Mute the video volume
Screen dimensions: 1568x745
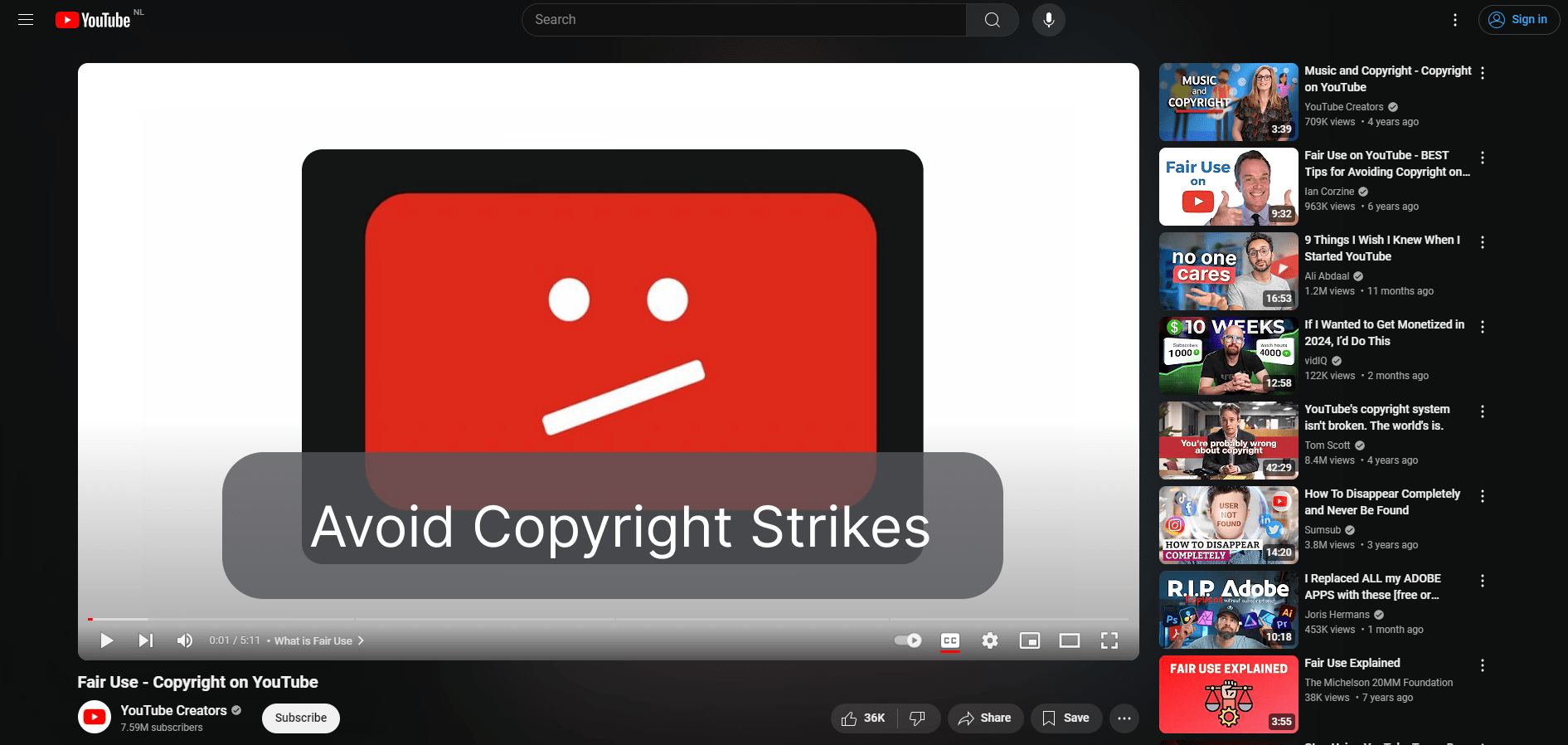[x=185, y=640]
